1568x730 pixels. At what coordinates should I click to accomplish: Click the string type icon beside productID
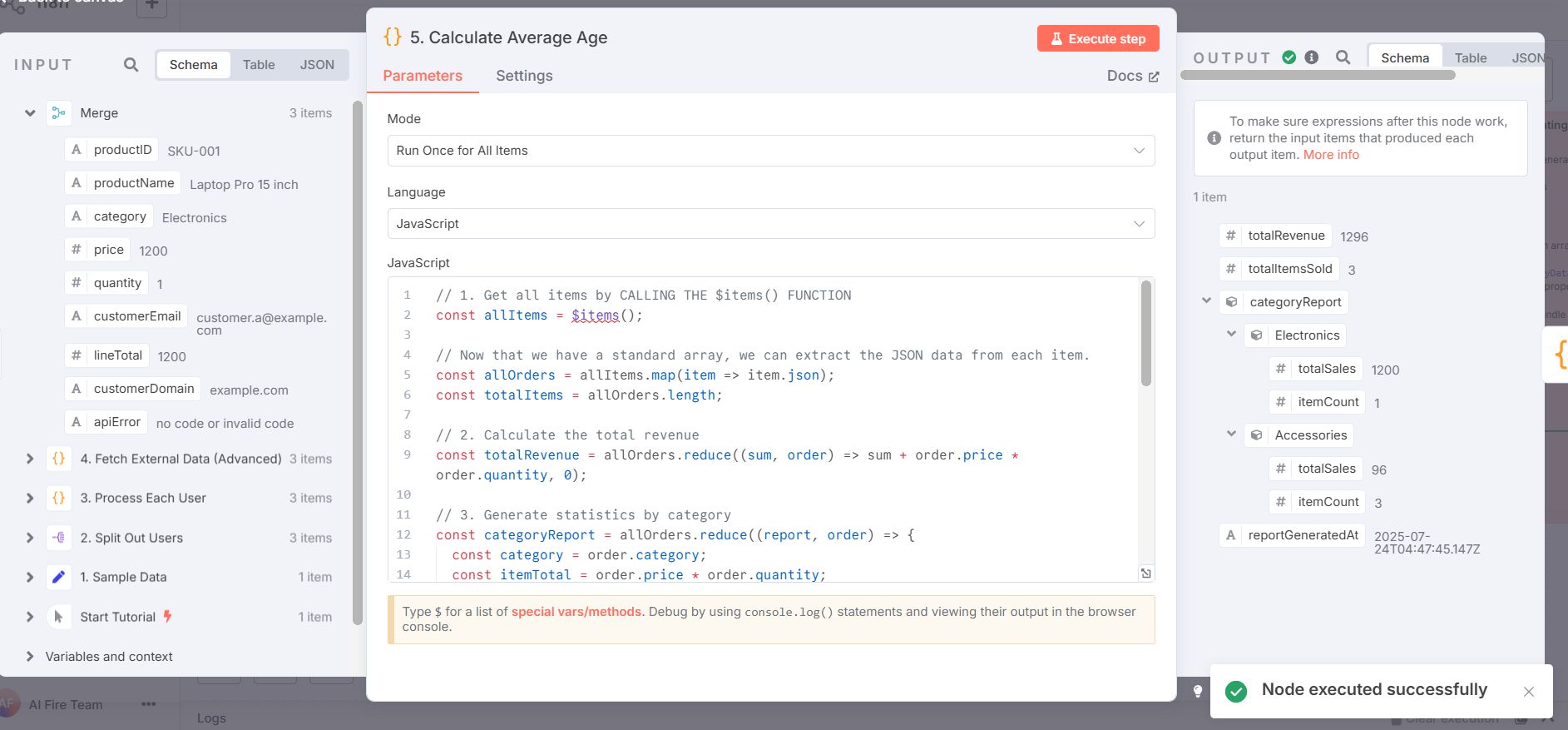77,149
